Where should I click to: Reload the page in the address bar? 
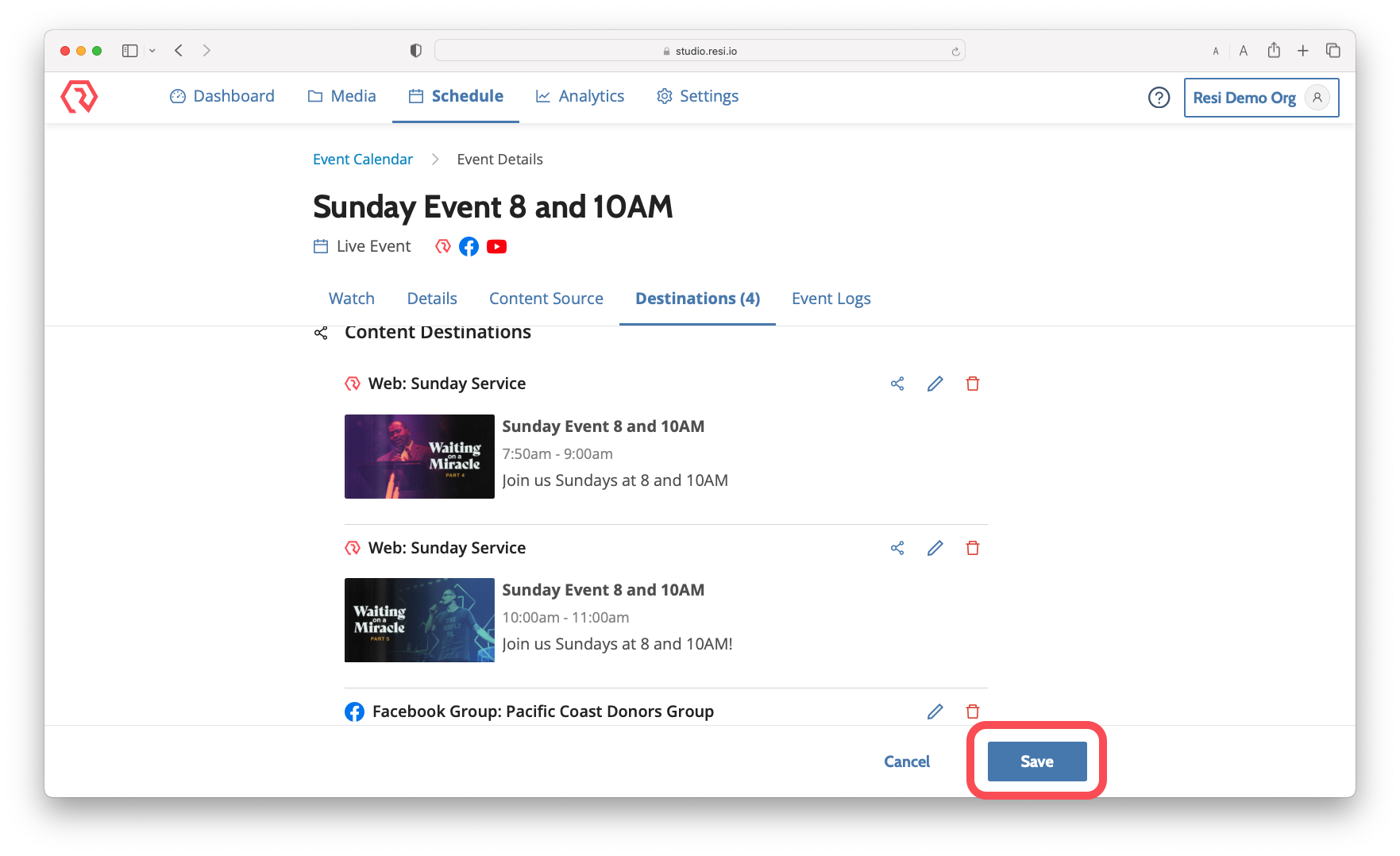click(955, 52)
